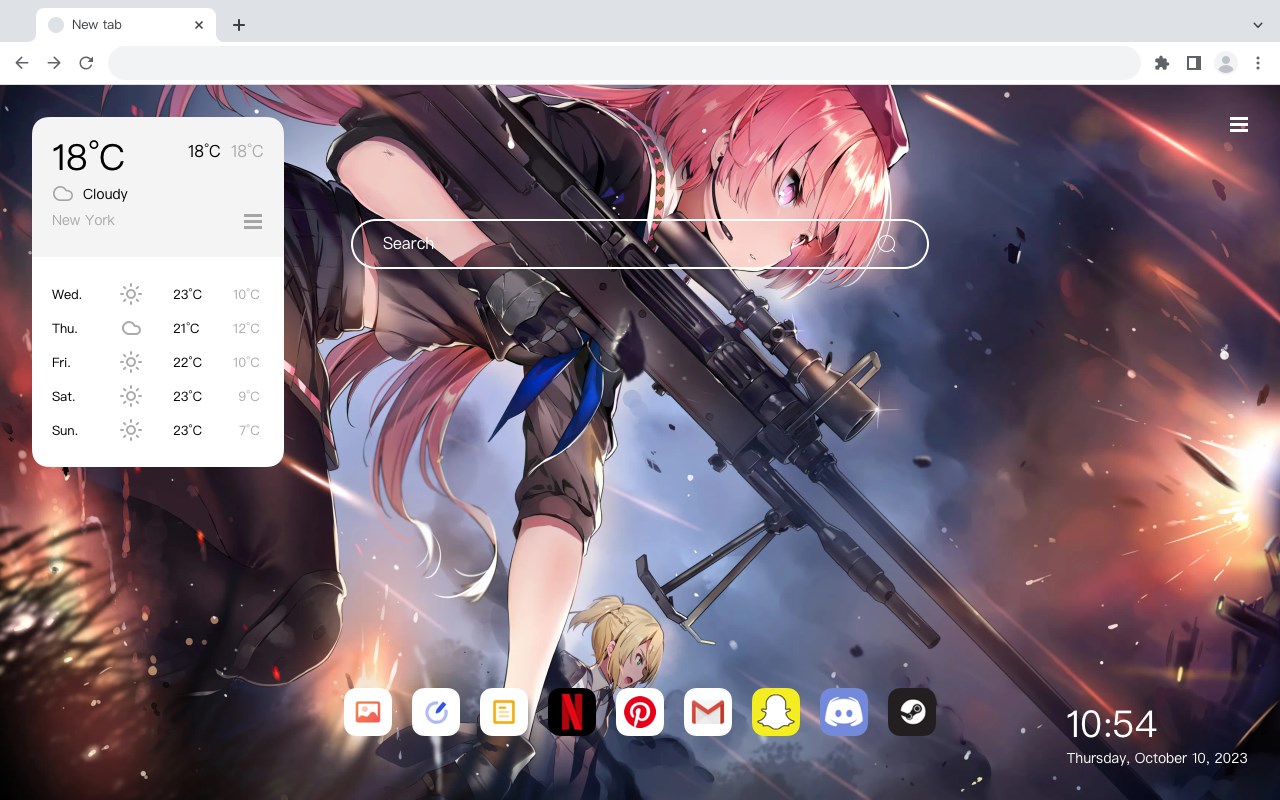Click Thursday's cloud icon
Screen dimensions: 1280x800
[131, 328]
